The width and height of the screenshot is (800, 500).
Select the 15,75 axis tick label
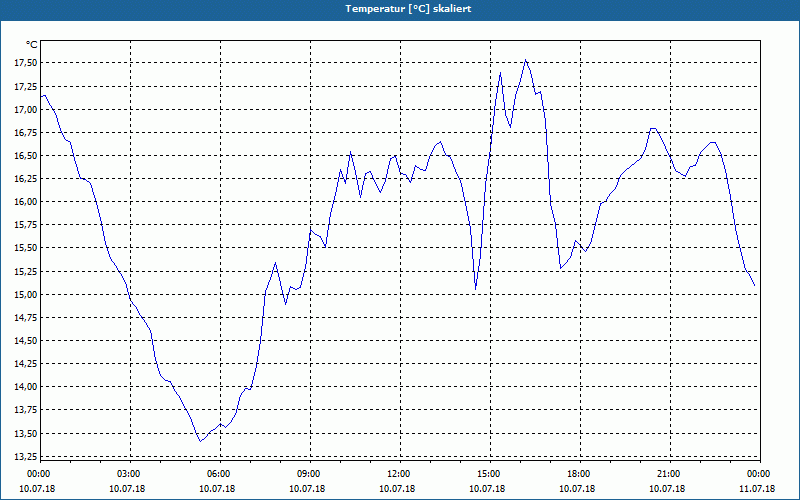pos(25,225)
